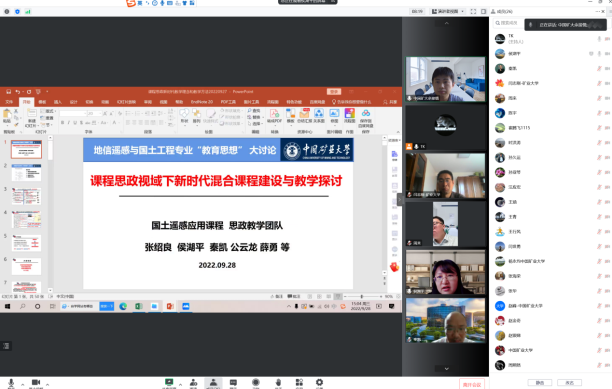Expand camera options arrow
The height and width of the screenshot is (389, 612).
[x=47, y=385]
